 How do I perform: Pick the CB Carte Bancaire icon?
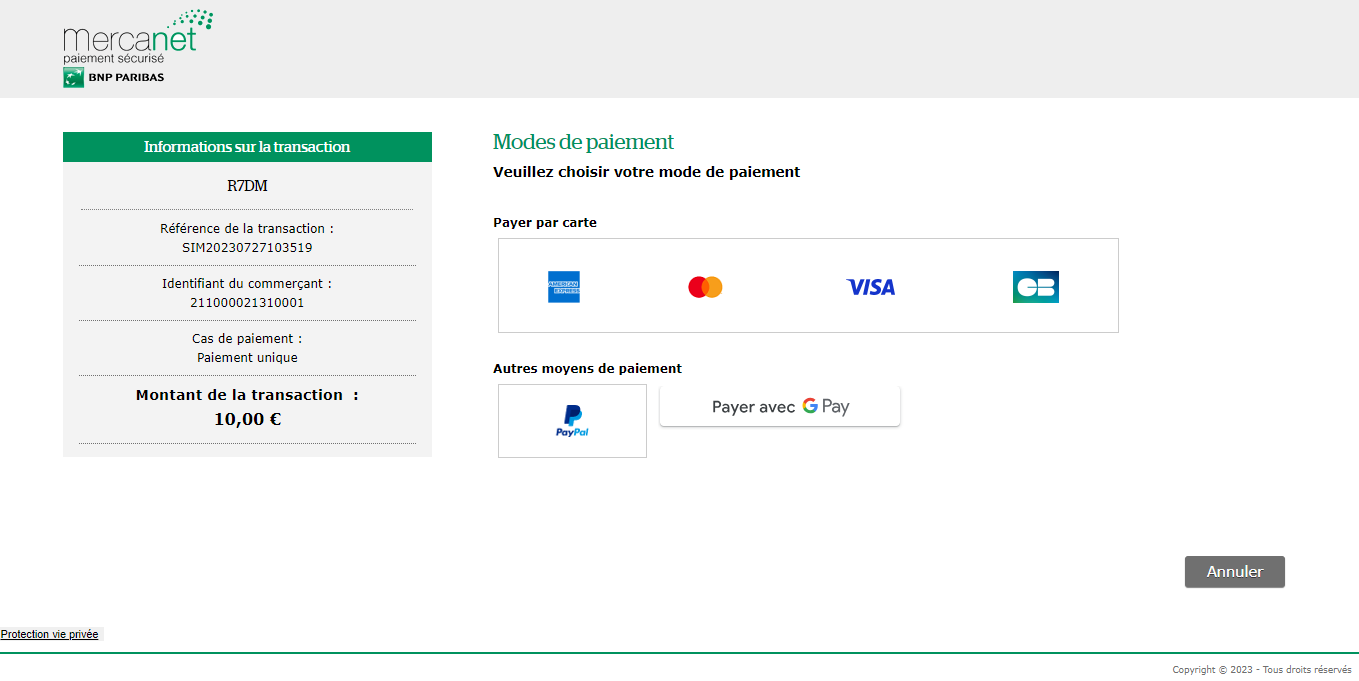[1035, 287]
